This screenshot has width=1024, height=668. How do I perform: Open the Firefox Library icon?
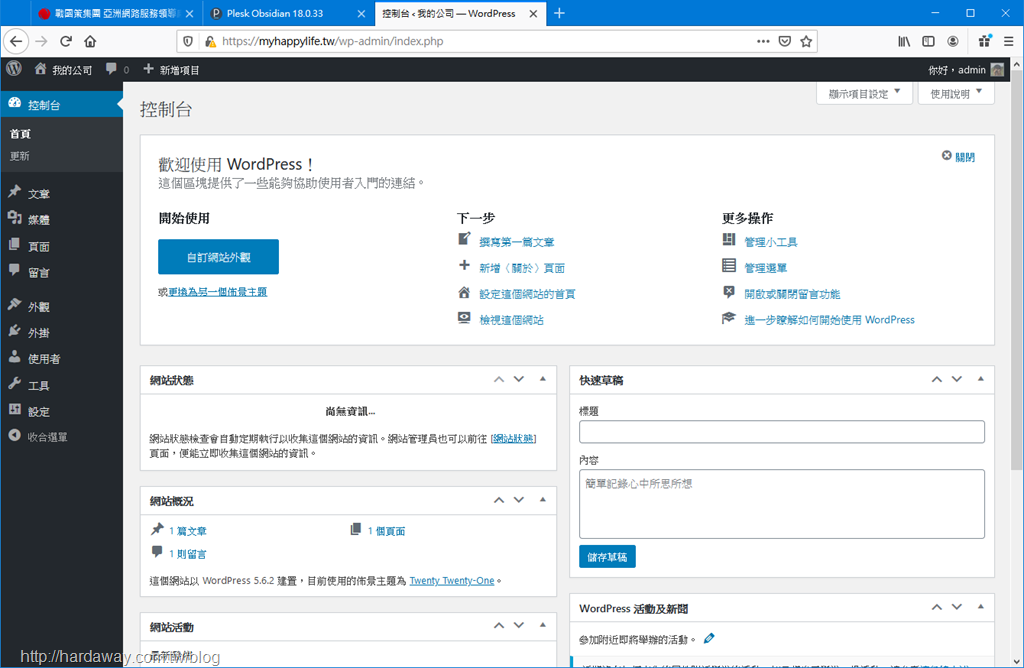coord(904,41)
